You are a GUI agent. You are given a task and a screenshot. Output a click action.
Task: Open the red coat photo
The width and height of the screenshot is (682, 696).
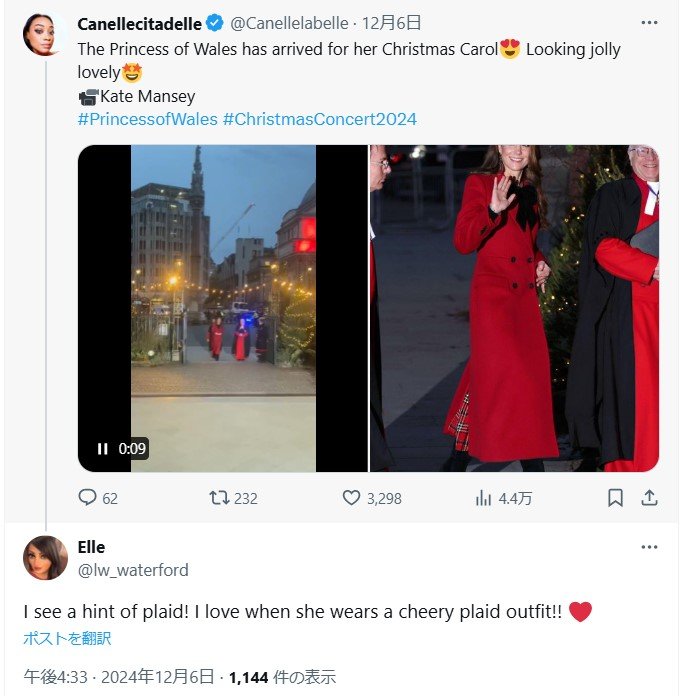pos(515,308)
